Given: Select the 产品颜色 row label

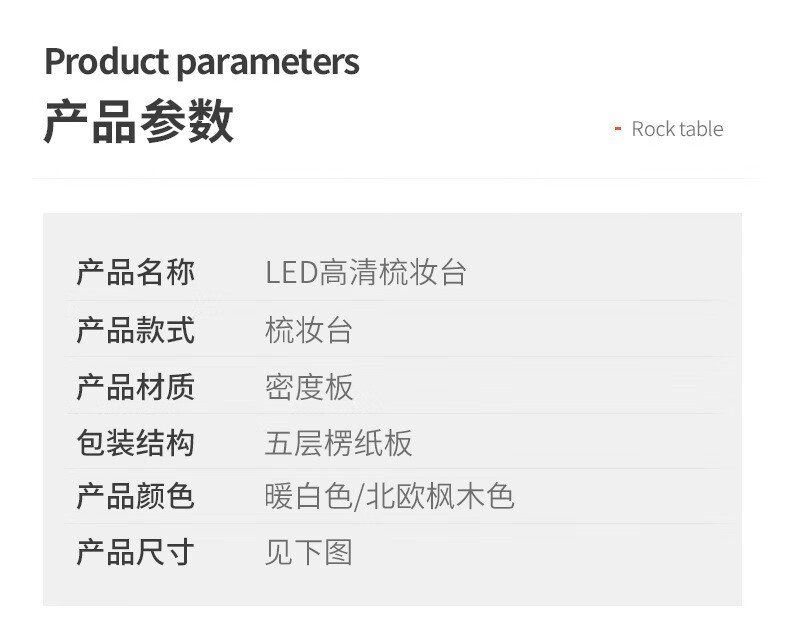Looking at the screenshot, I should [136, 496].
